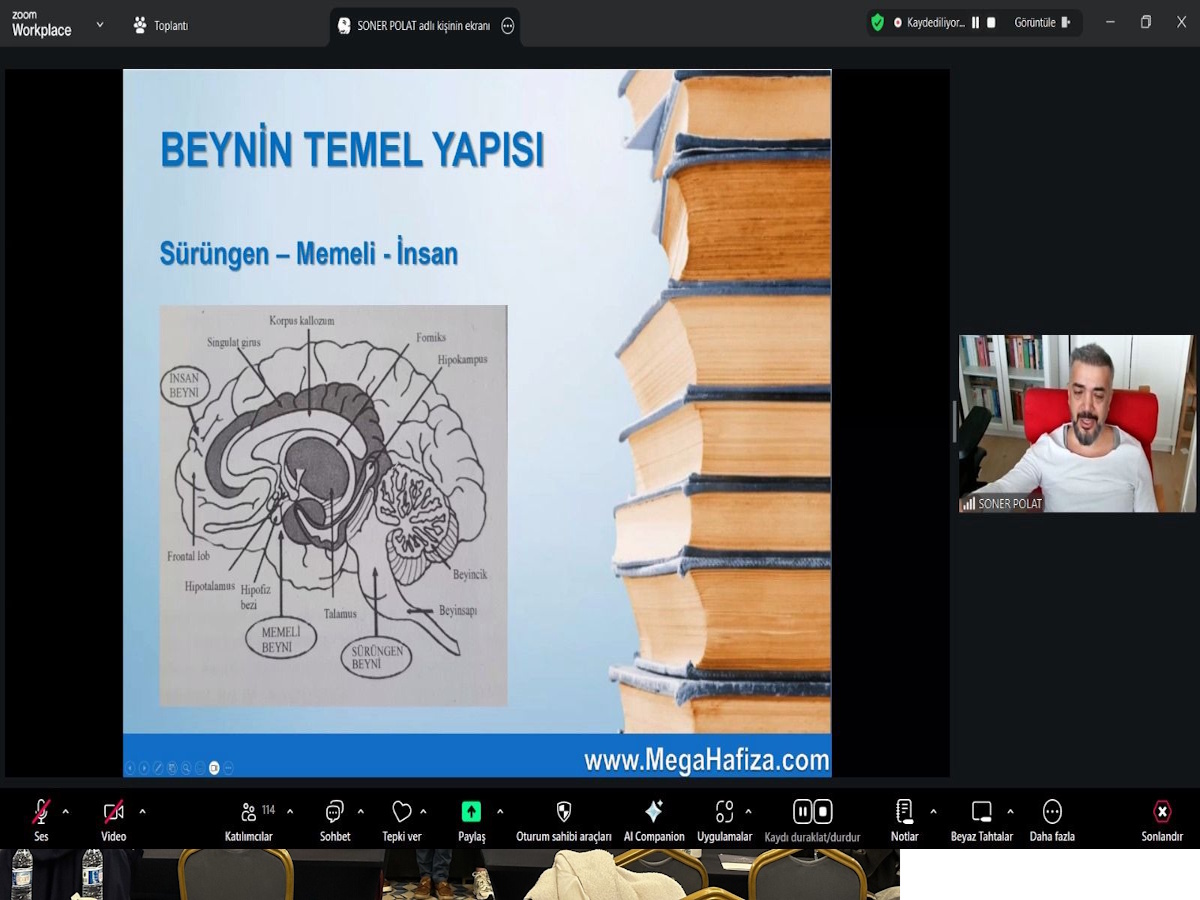The height and width of the screenshot is (900, 1200).
Task: Click SONER POLAT's video thumbnail
Action: coord(1076,423)
